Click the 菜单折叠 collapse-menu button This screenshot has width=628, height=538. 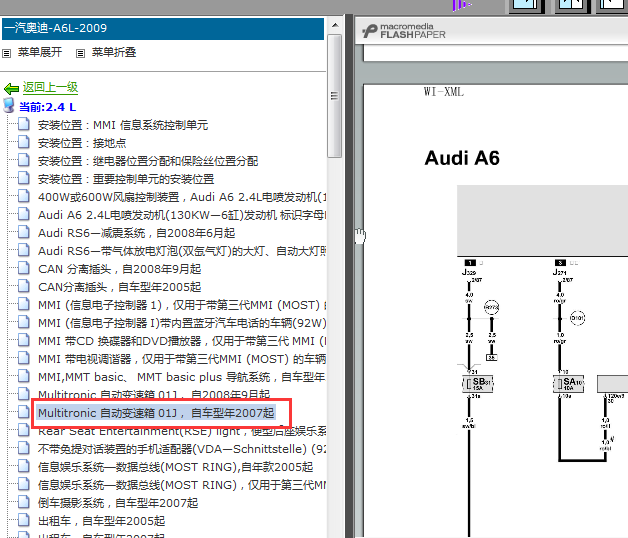[107, 52]
